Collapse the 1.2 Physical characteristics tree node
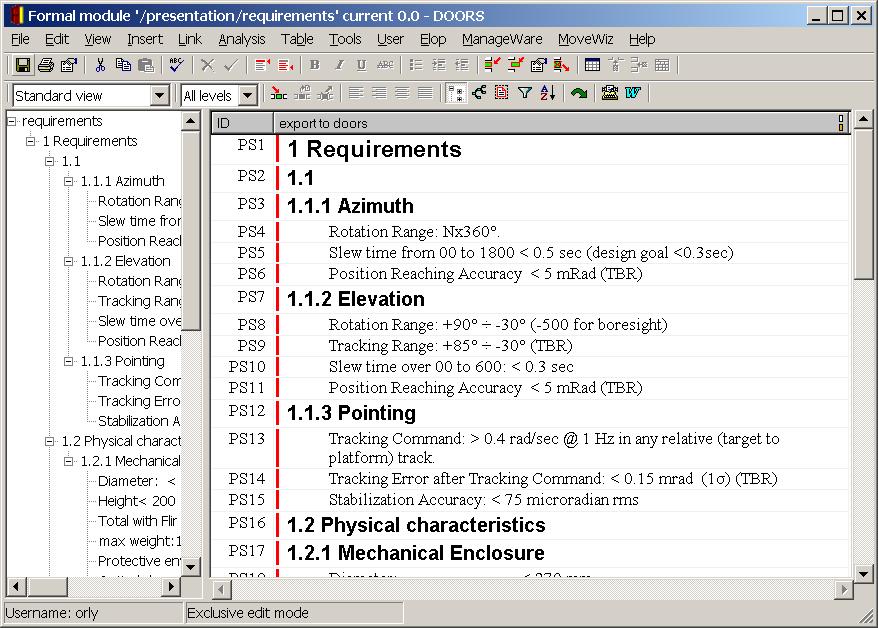 point(50,442)
